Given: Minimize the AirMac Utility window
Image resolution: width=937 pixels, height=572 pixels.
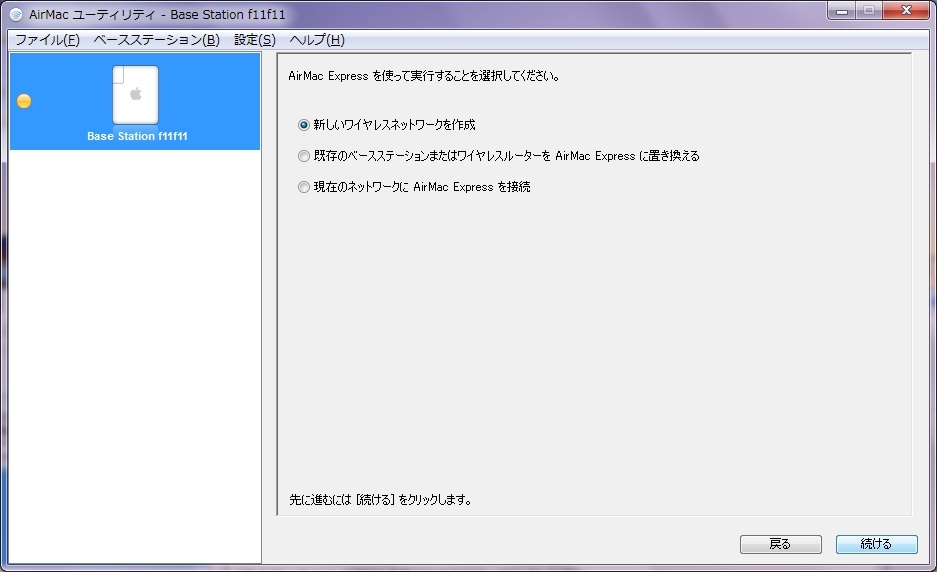Looking at the screenshot, I should [842, 11].
